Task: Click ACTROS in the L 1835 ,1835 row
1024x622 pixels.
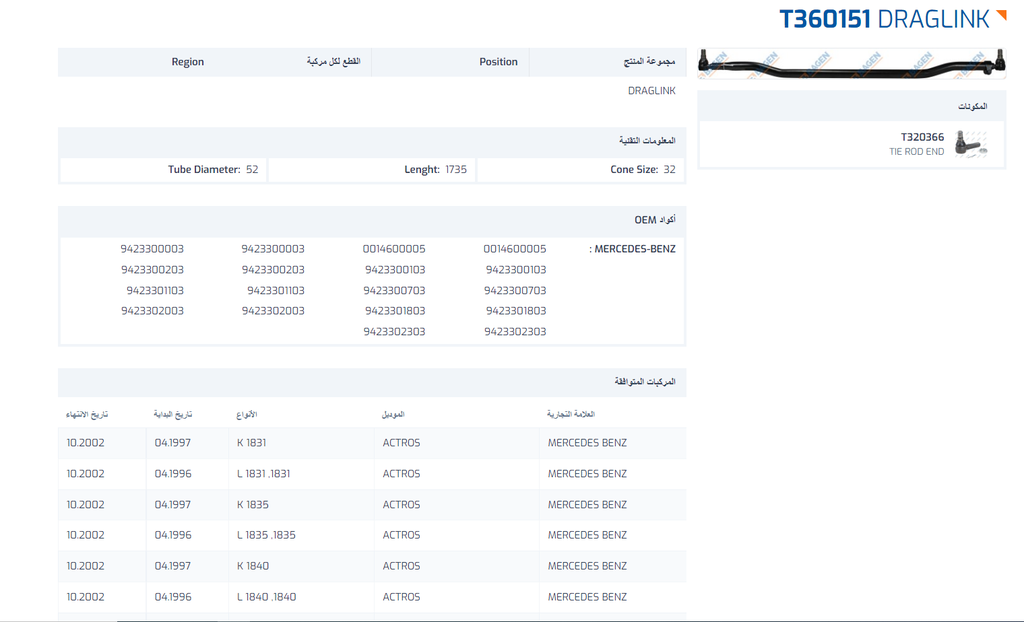Action: [x=401, y=535]
